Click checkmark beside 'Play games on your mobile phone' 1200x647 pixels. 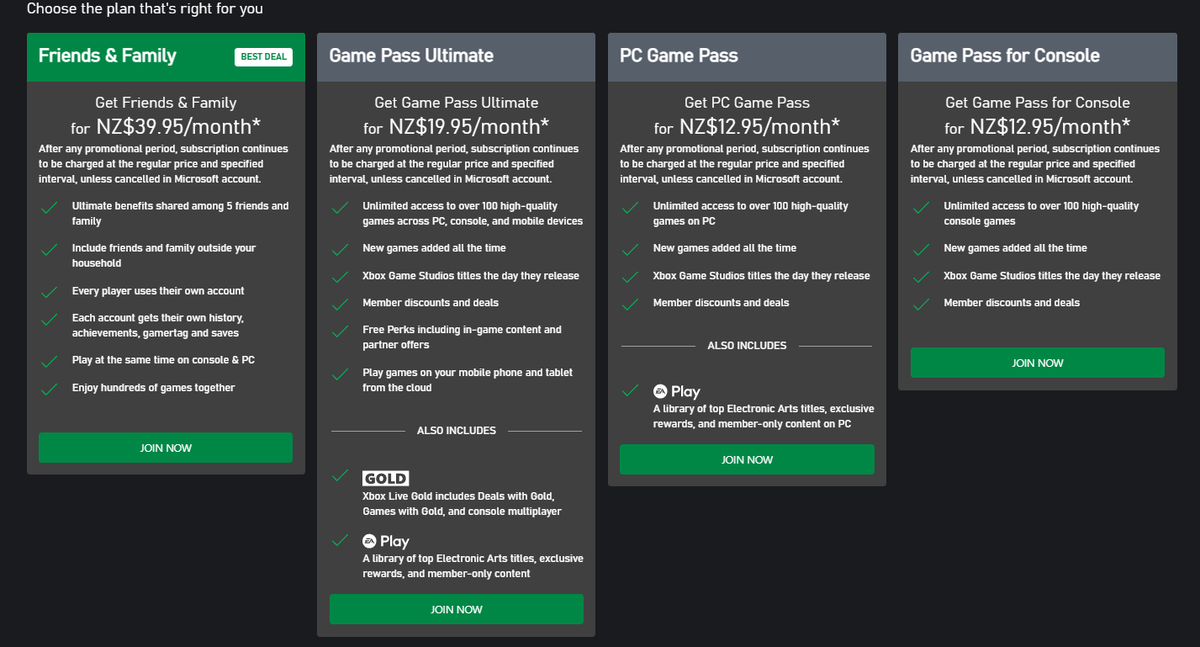340,375
